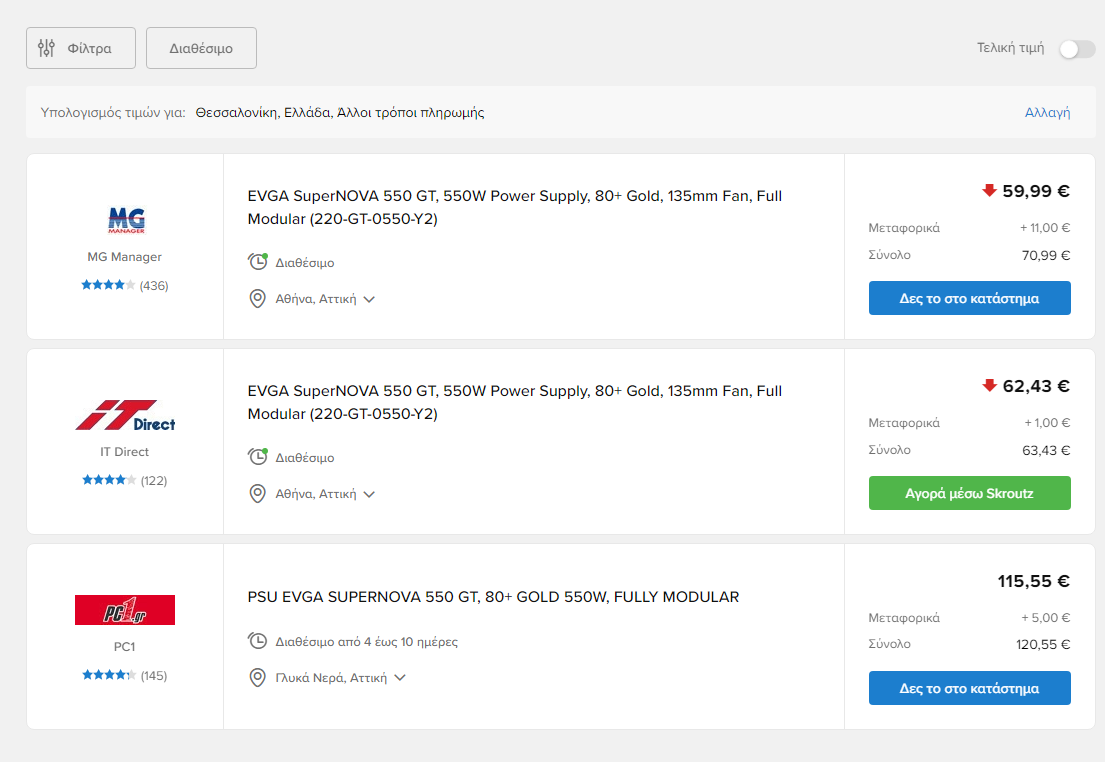This screenshot has height=762, width=1105.
Task: Click Διαθέσιμο από 4 έως 10 ημέρες text
Action: pos(366,641)
